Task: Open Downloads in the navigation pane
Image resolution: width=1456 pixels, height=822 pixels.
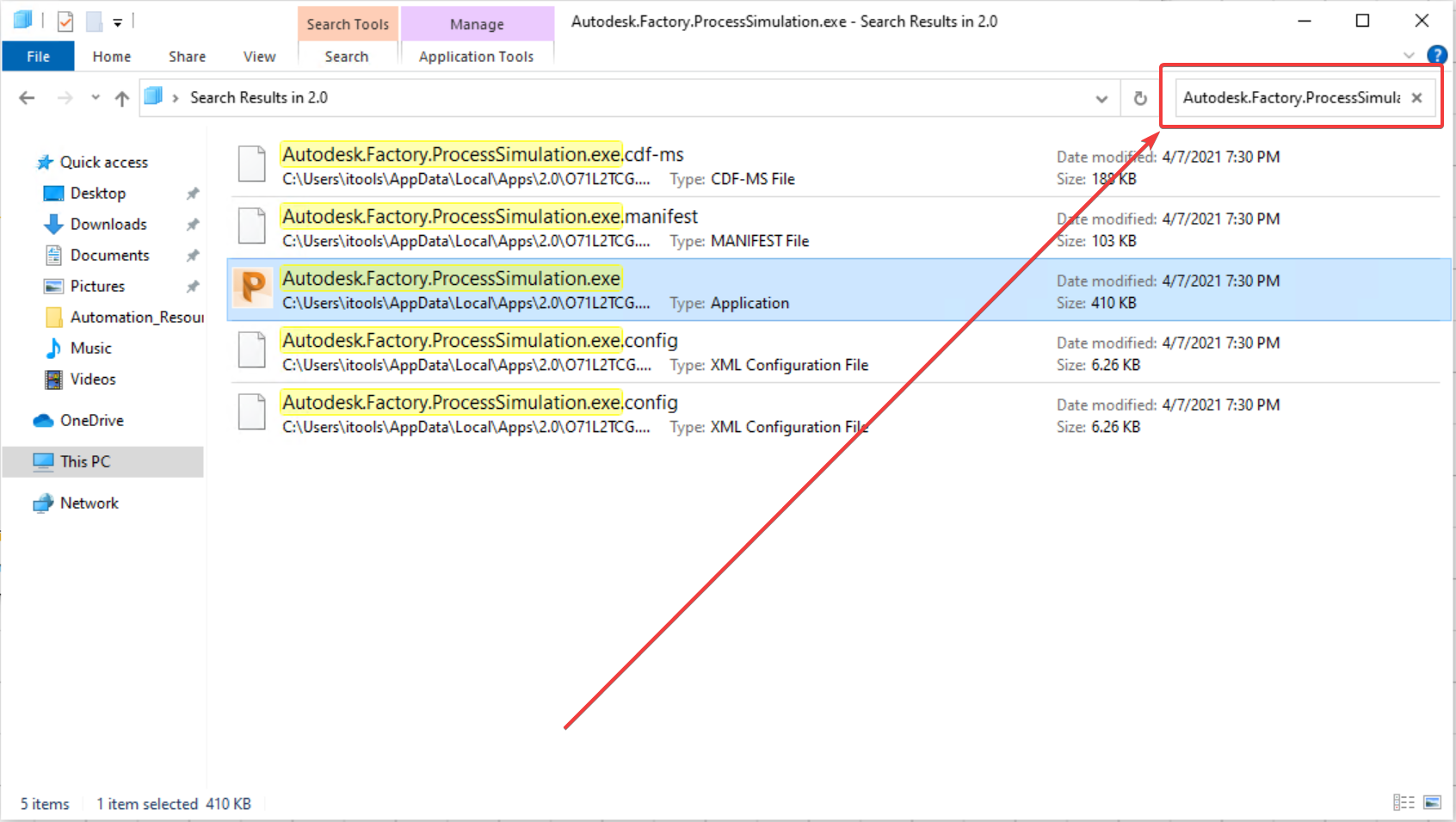Action: (108, 225)
